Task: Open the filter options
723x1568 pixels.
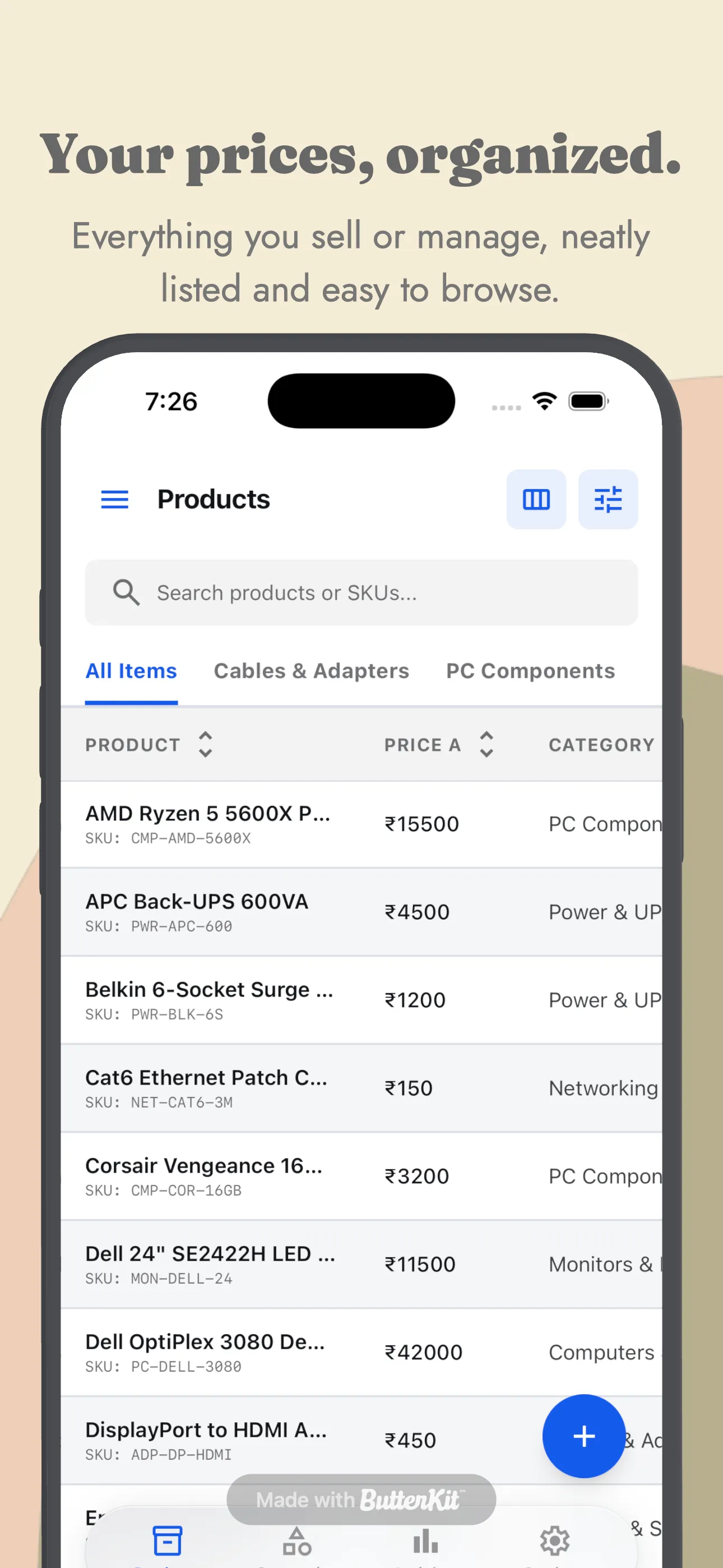Action: pyautogui.click(x=608, y=499)
